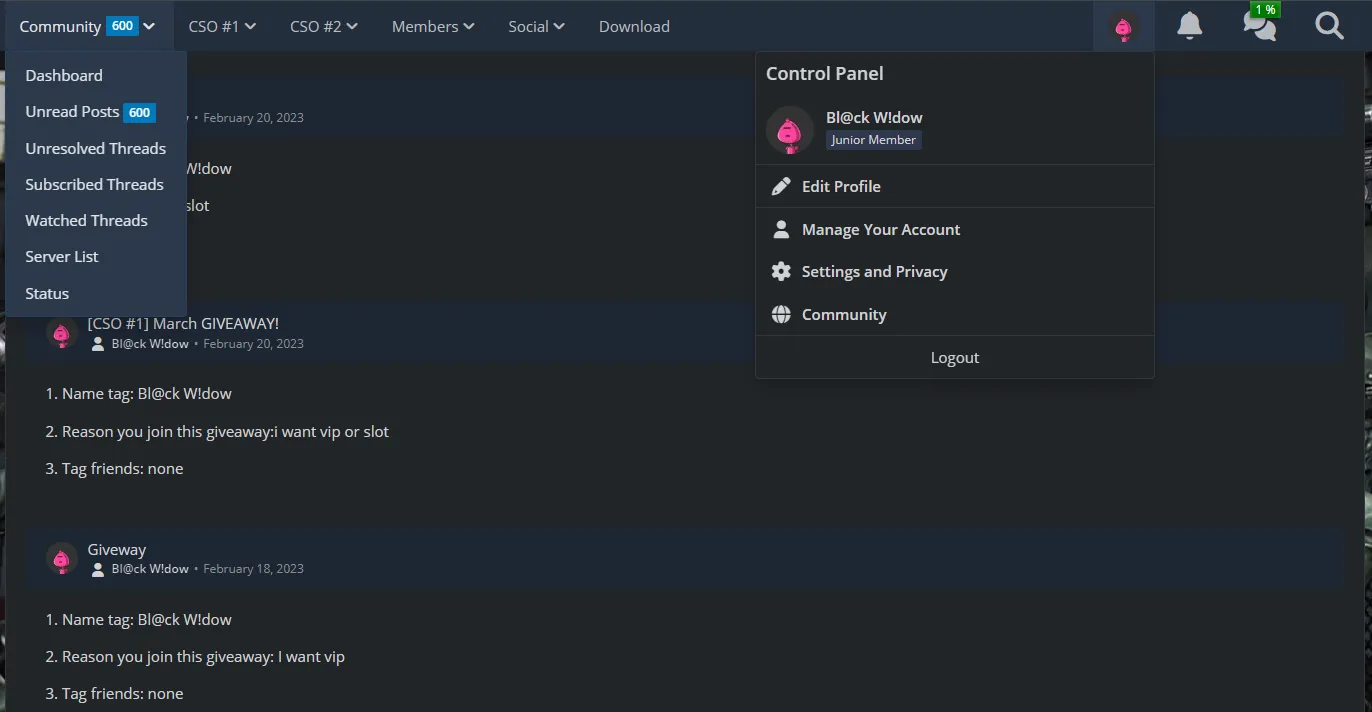Viewport: 1372px width, 712px height.
Task: Open the conversations chat bubbles icon
Action: pos(1259,26)
